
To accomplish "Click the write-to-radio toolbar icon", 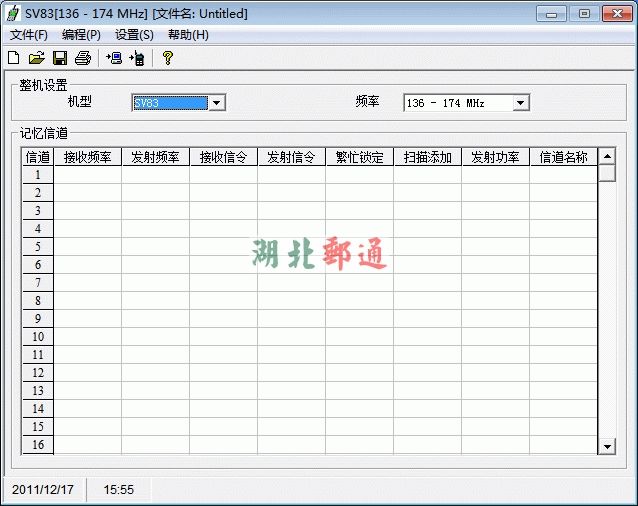I will [x=137, y=58].
